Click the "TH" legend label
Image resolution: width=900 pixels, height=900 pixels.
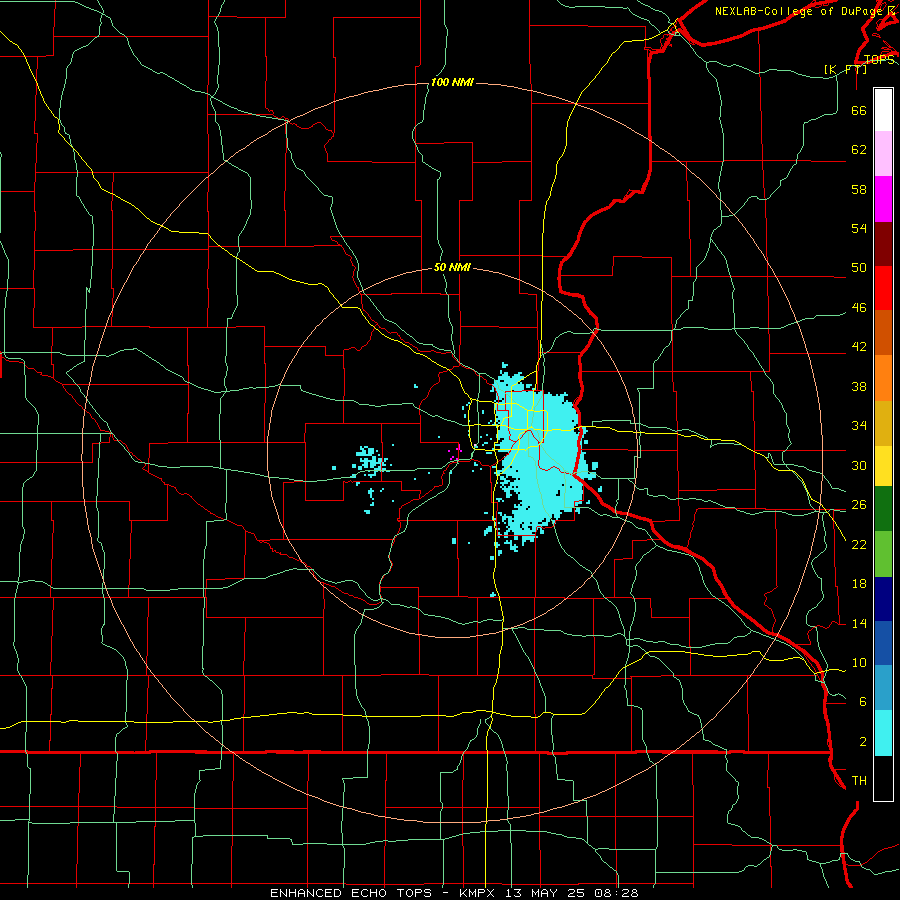point(859,781)
